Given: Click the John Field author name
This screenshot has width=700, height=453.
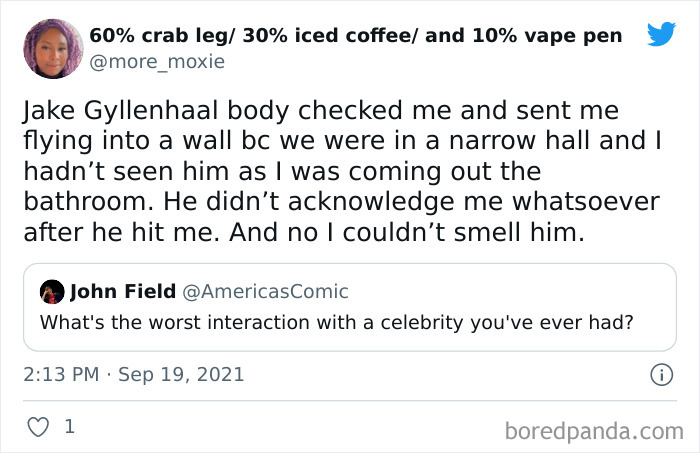Looking at the screenshot, I should coord(120,292).
